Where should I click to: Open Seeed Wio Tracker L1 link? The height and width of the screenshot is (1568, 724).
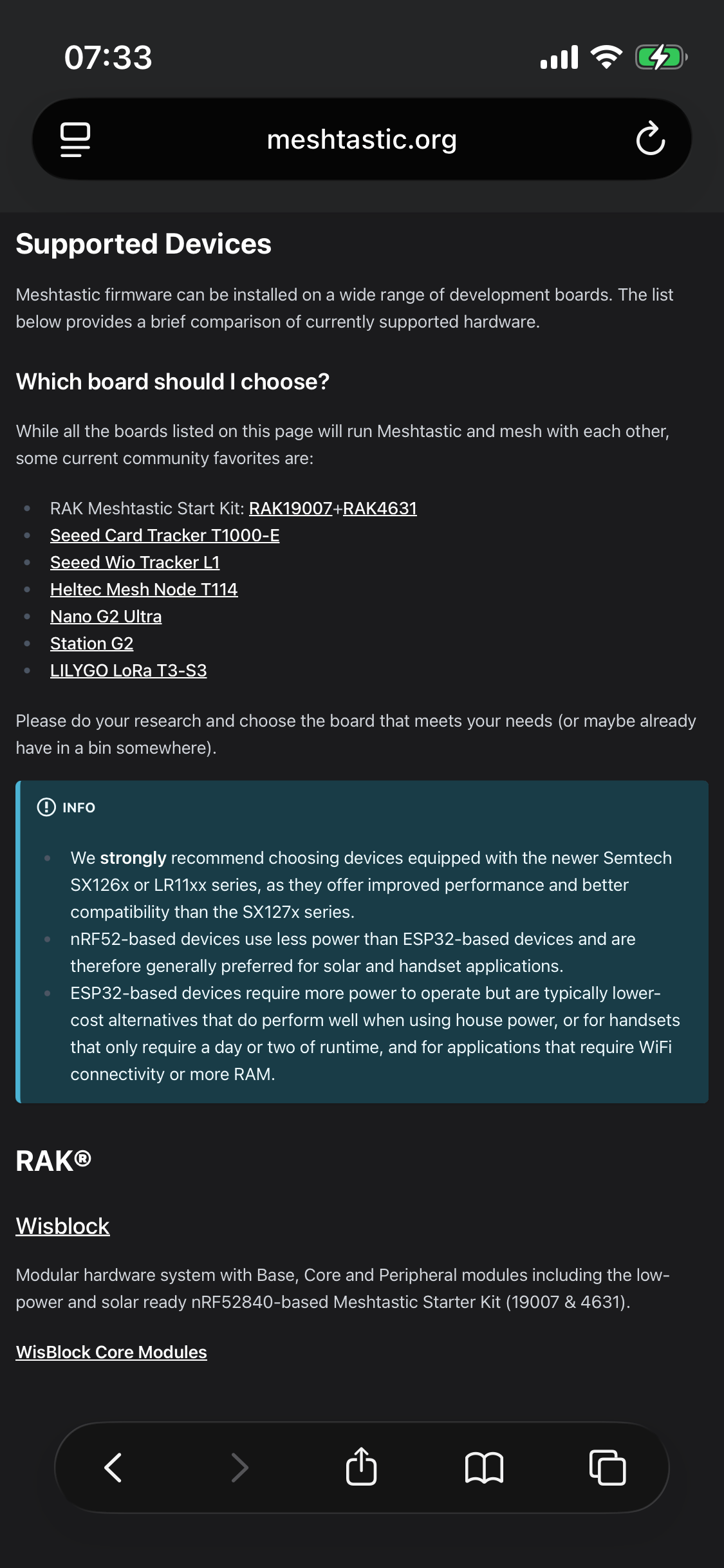click(135, 563)
